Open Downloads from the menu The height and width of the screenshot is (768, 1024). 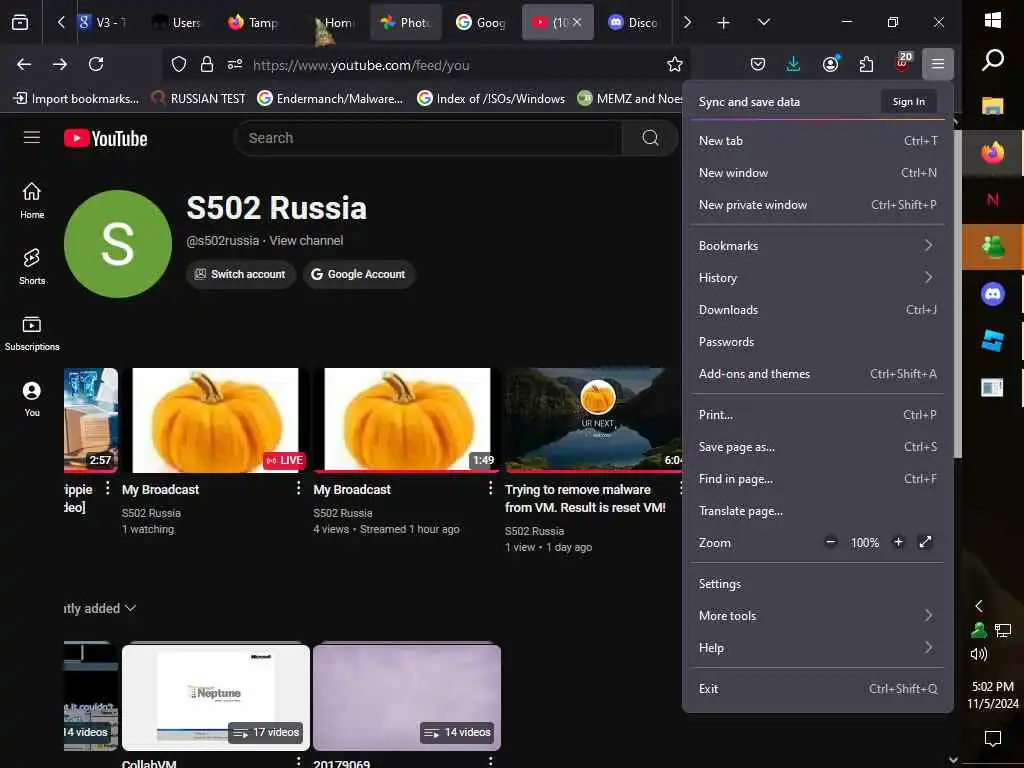818,310
